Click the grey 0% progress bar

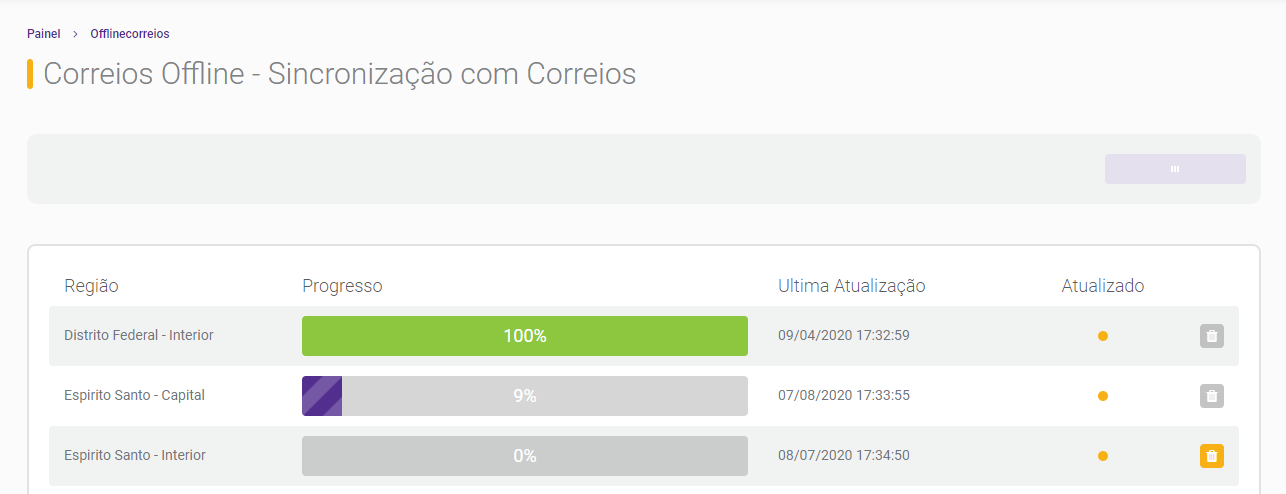point(525,456)
